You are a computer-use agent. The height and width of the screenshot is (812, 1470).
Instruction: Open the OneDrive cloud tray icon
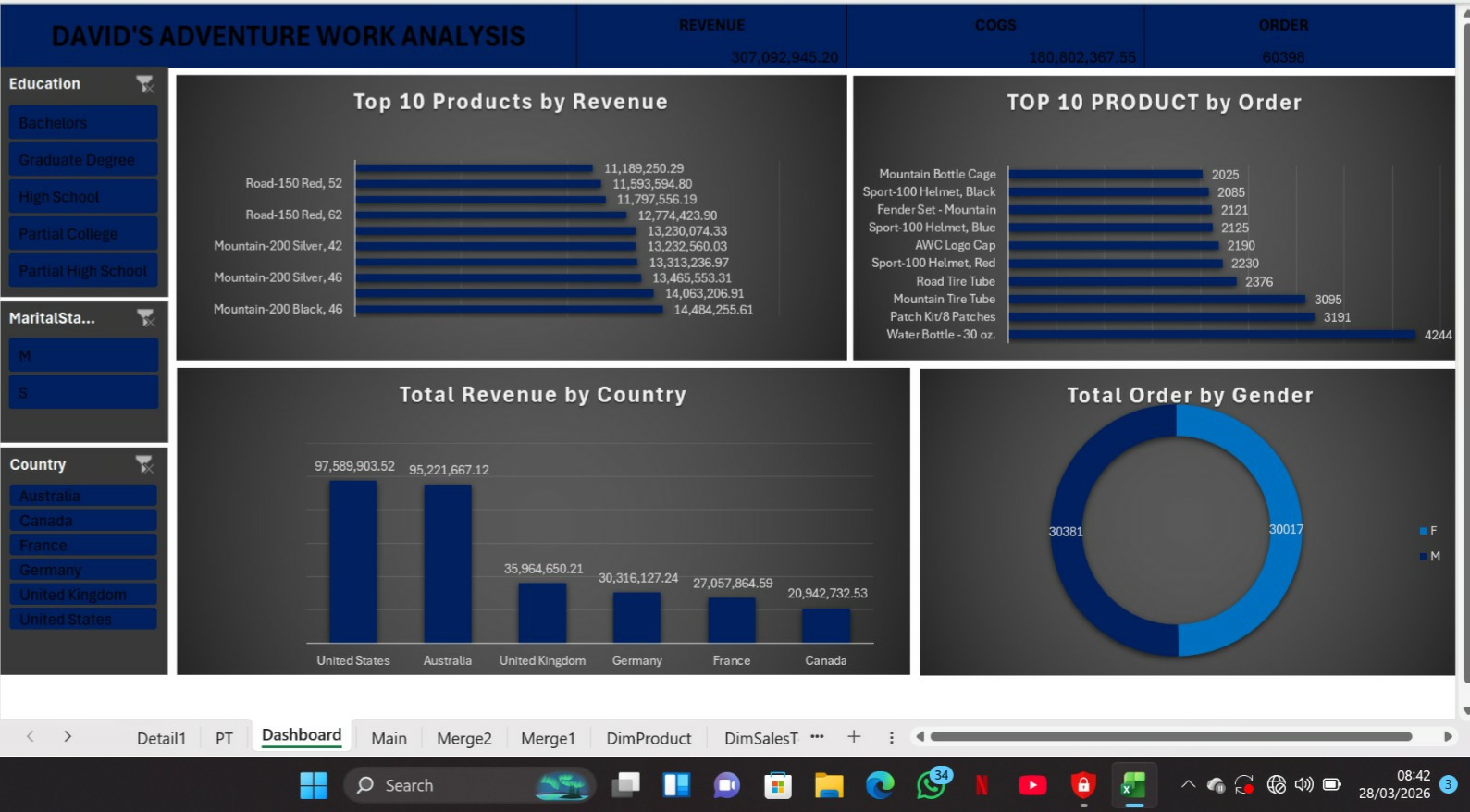coord(1216,785)
